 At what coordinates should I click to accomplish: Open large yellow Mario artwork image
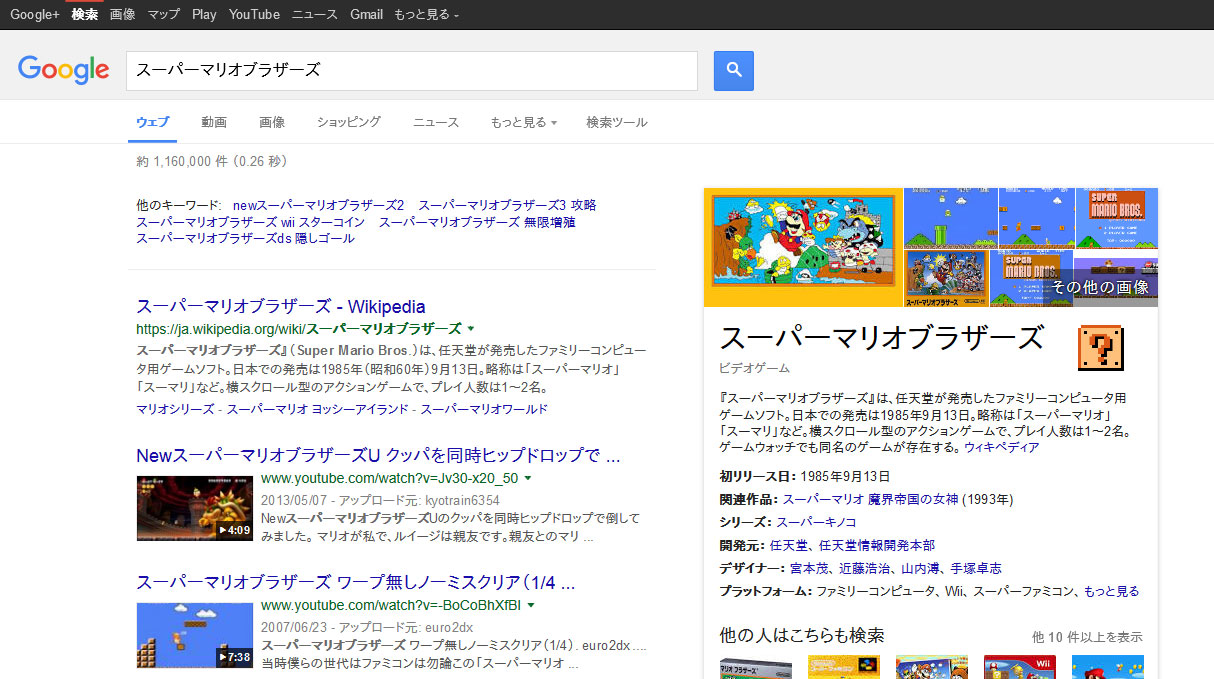point(803,247)
